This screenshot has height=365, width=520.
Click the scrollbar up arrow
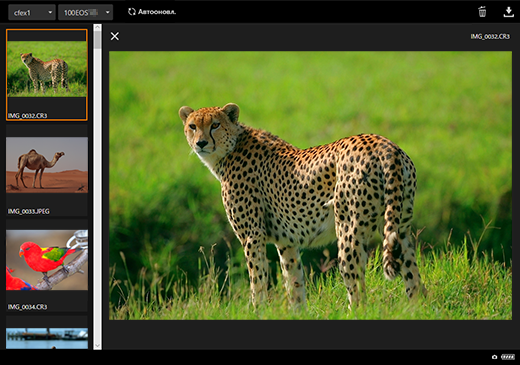tap(97, 27)
